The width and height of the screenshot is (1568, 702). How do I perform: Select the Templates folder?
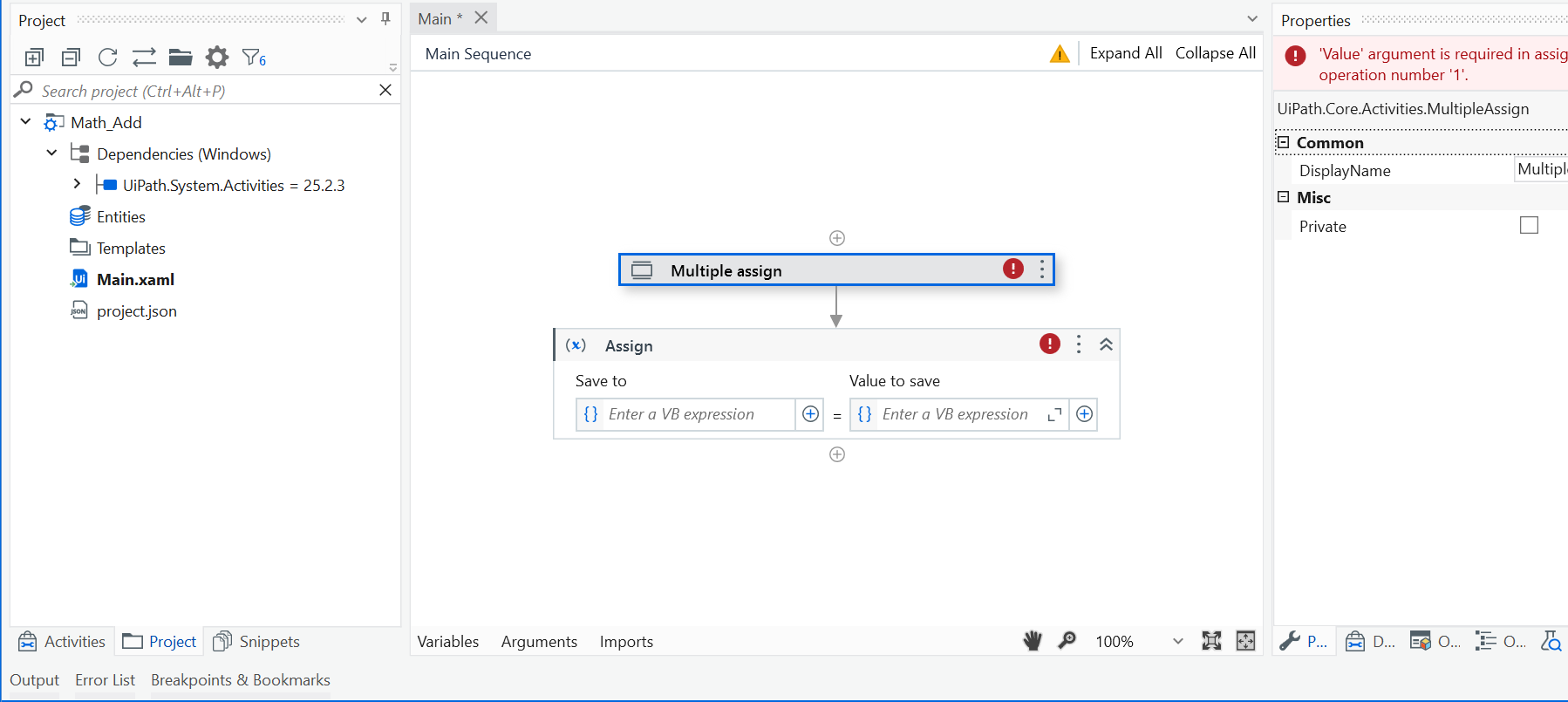coord(118,248)
